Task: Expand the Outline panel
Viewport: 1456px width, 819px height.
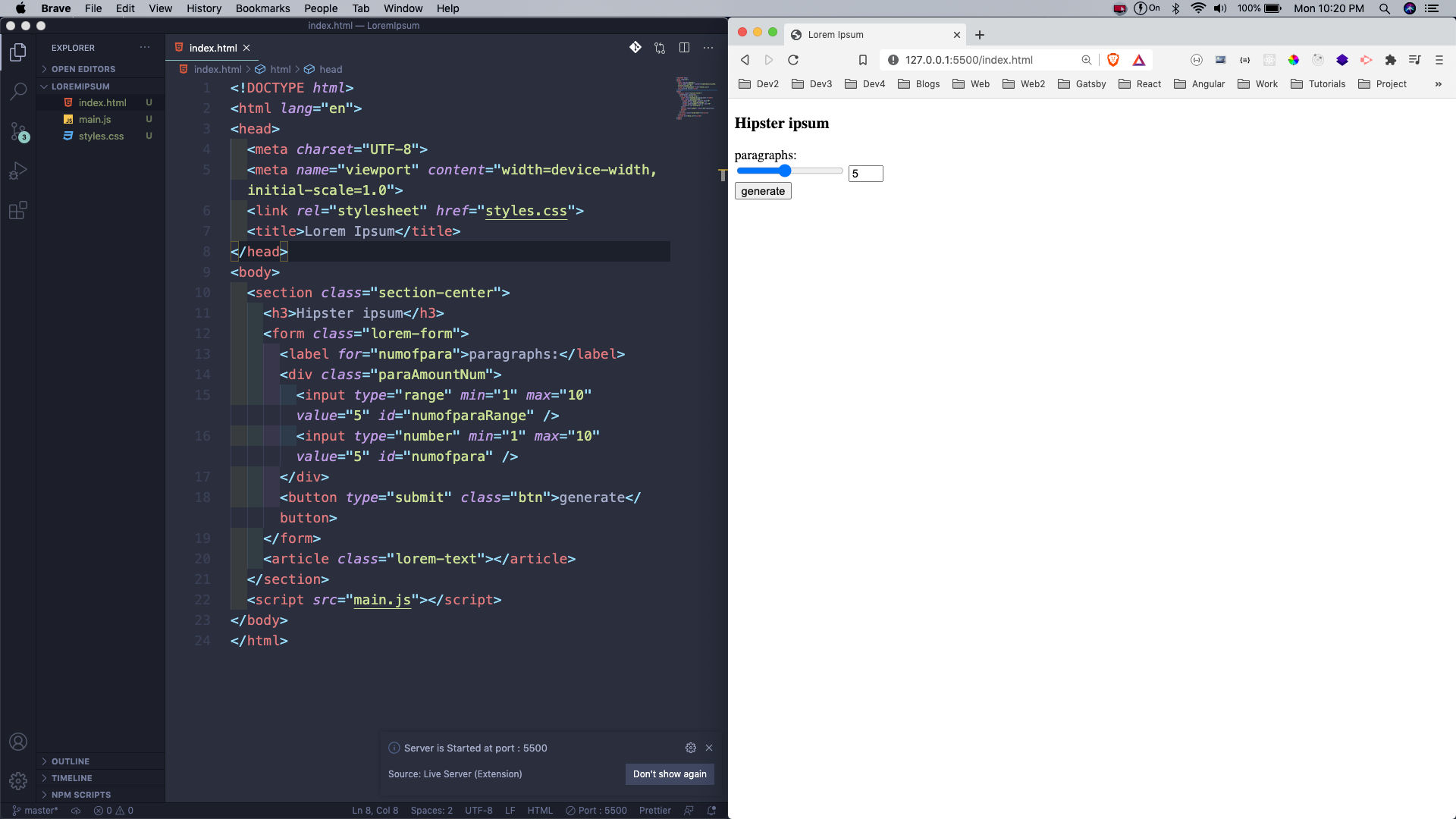Action: (x=100, y=761)
